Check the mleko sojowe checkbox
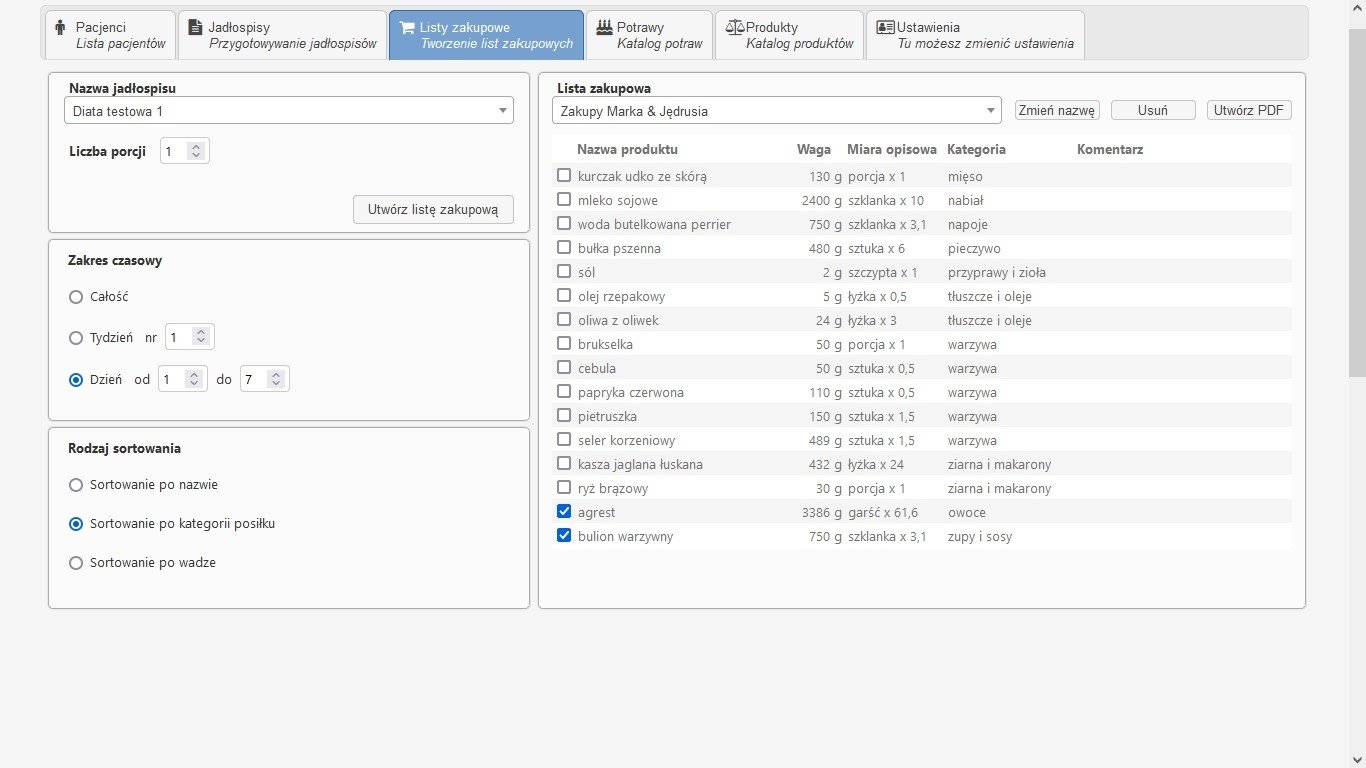The image size is (1366, 768). click(564, 199)
